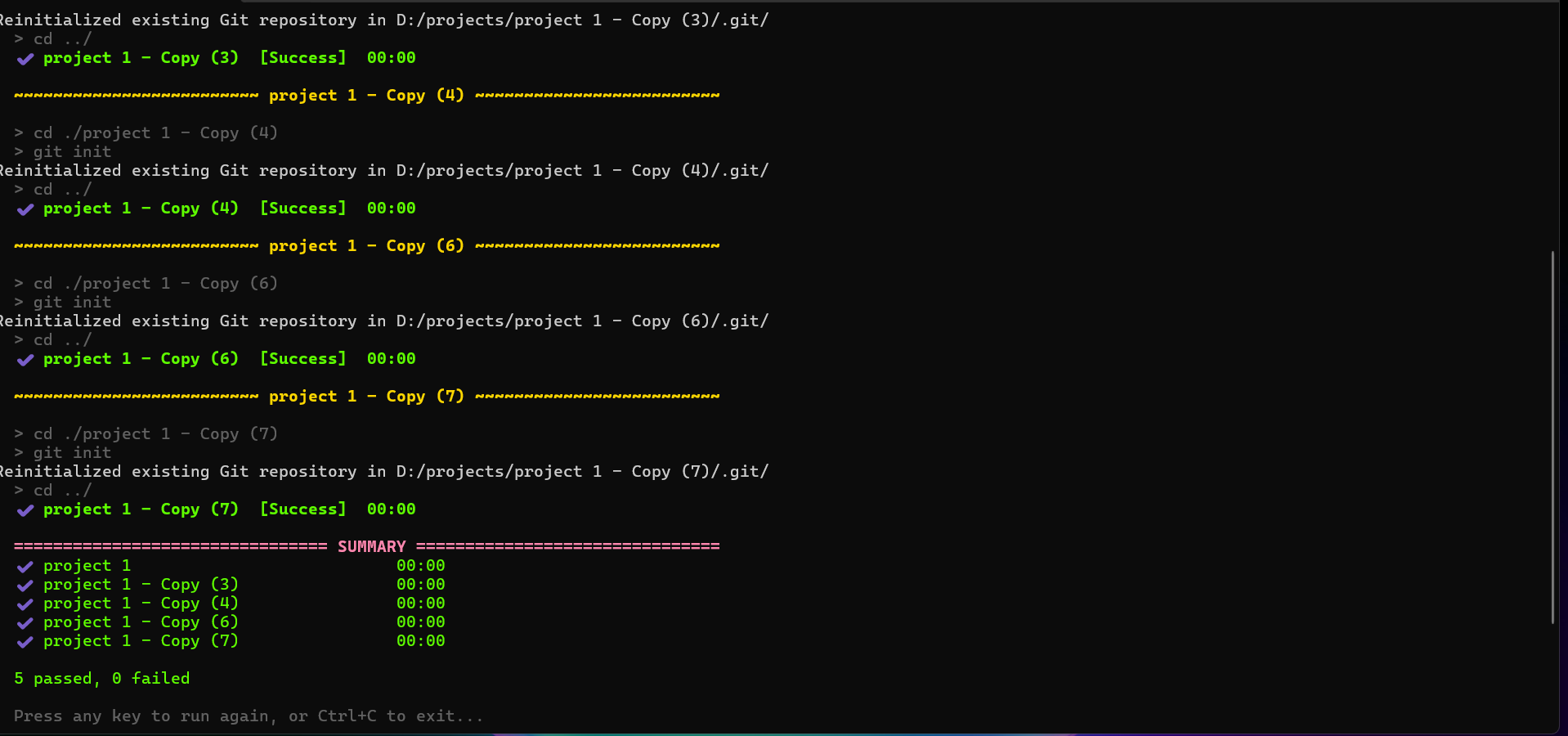Image resolution: width=1568 pixels, height=736 pixels.
Task: Click summary checkmark for Copy (7) entry
Action: click(x=25, y=642)
